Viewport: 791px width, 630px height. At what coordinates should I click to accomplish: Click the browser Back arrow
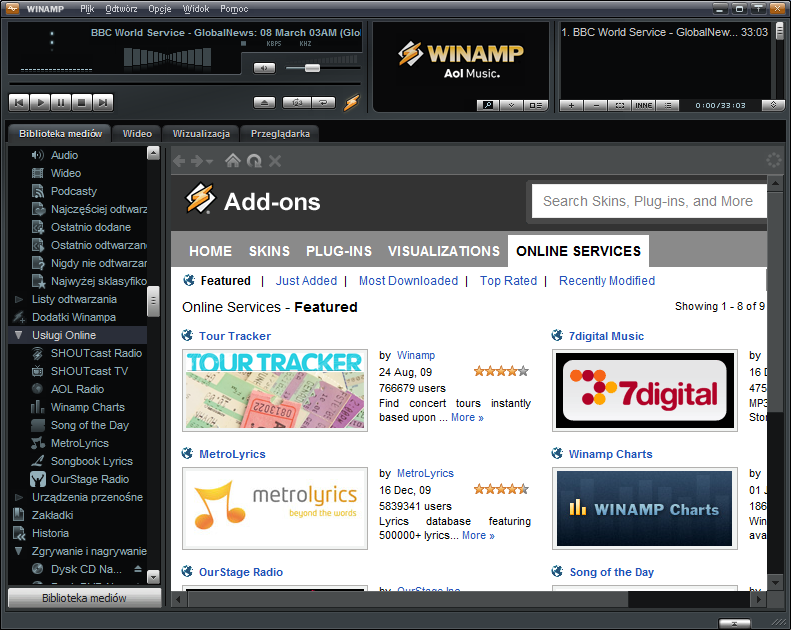(x=179, y=161)
